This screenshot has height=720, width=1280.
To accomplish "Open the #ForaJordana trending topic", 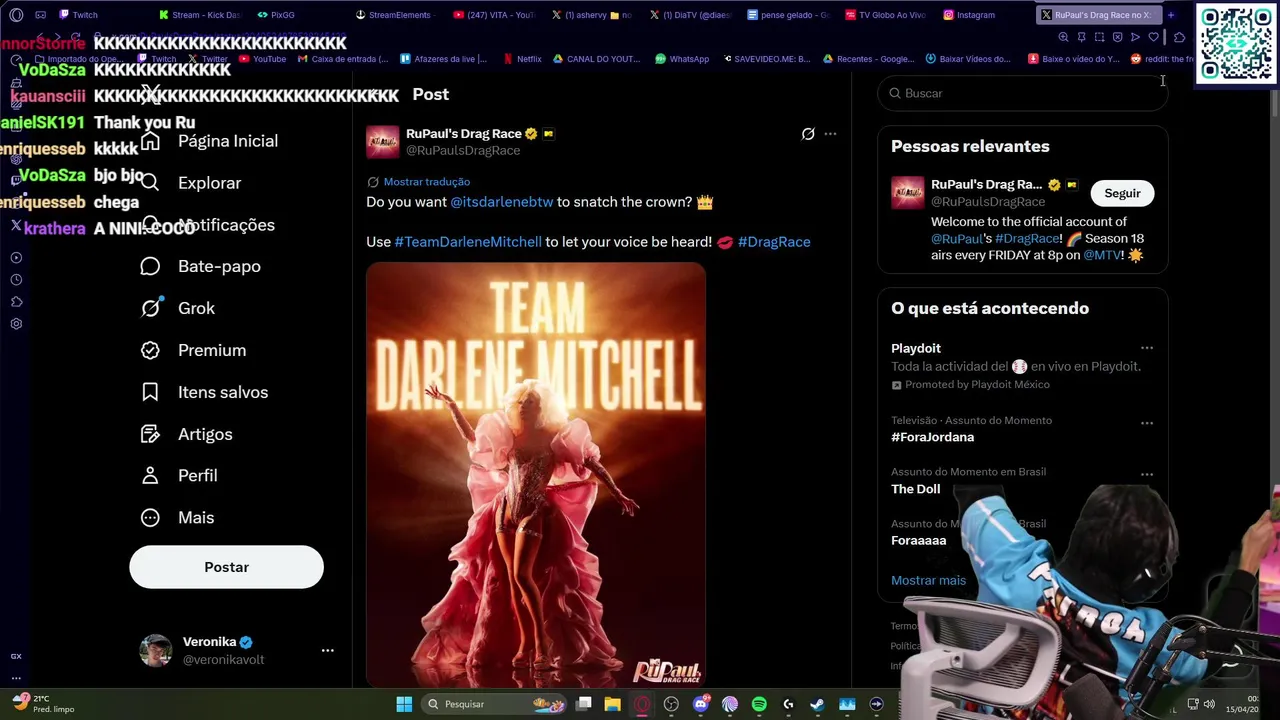I will (932, 437).
